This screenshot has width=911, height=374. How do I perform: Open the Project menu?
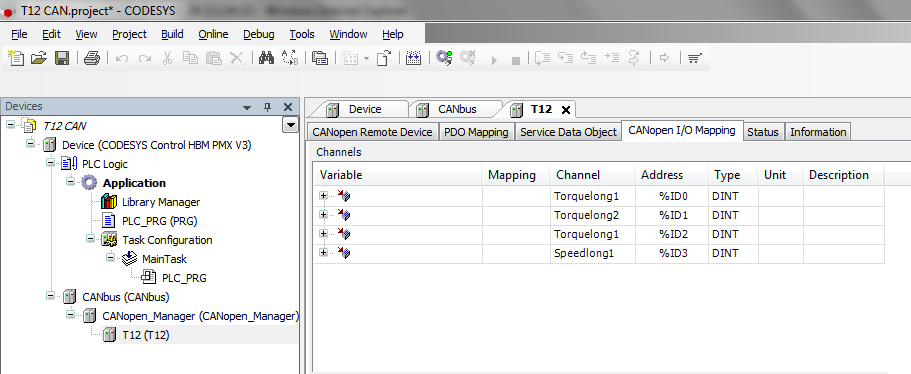(x=129, y=34)
